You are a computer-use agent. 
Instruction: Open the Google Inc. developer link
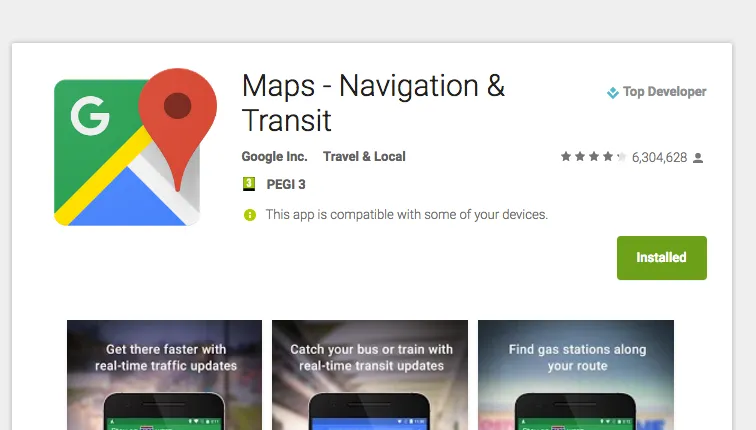coord(274,157)
